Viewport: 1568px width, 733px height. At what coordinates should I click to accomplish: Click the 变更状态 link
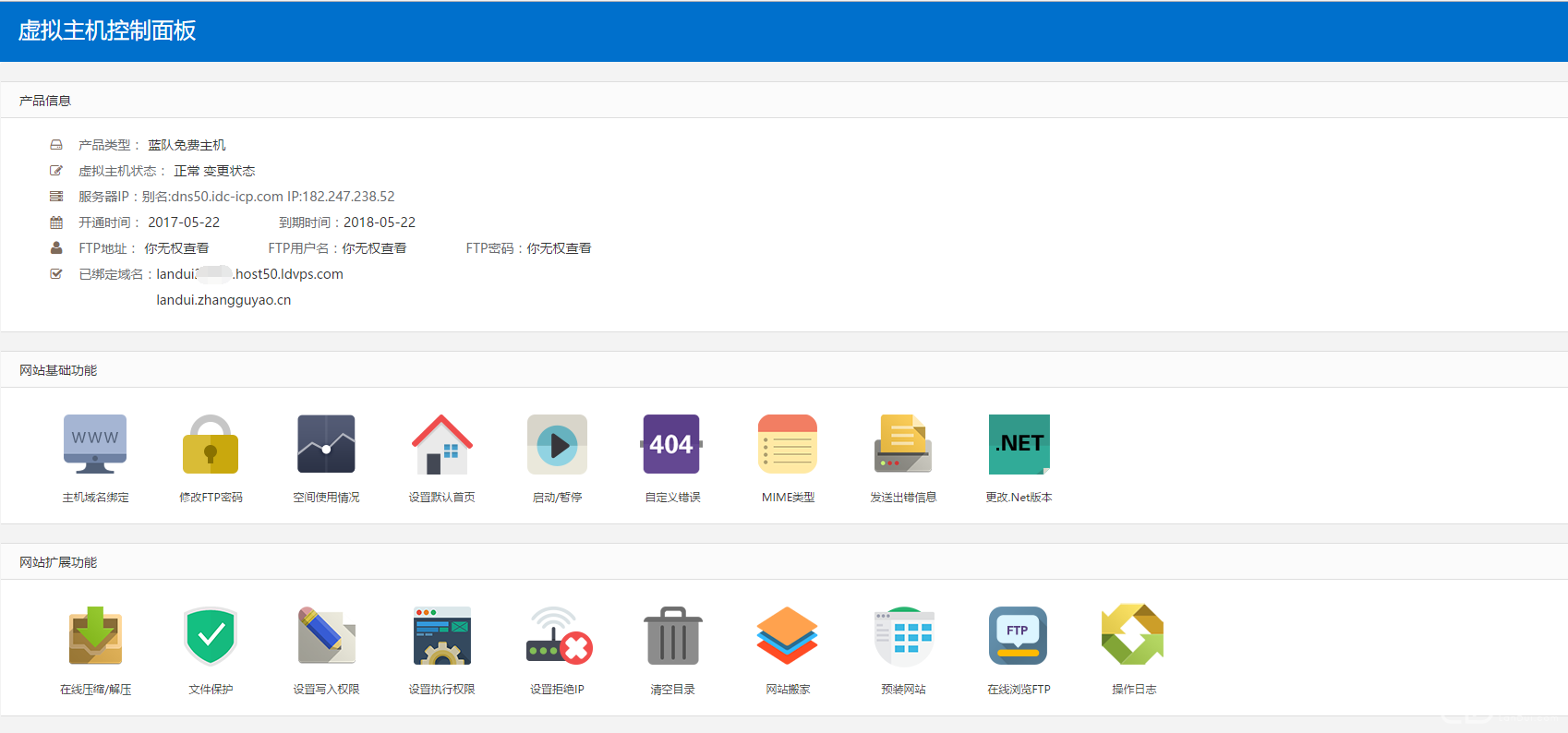click(229, 171)
